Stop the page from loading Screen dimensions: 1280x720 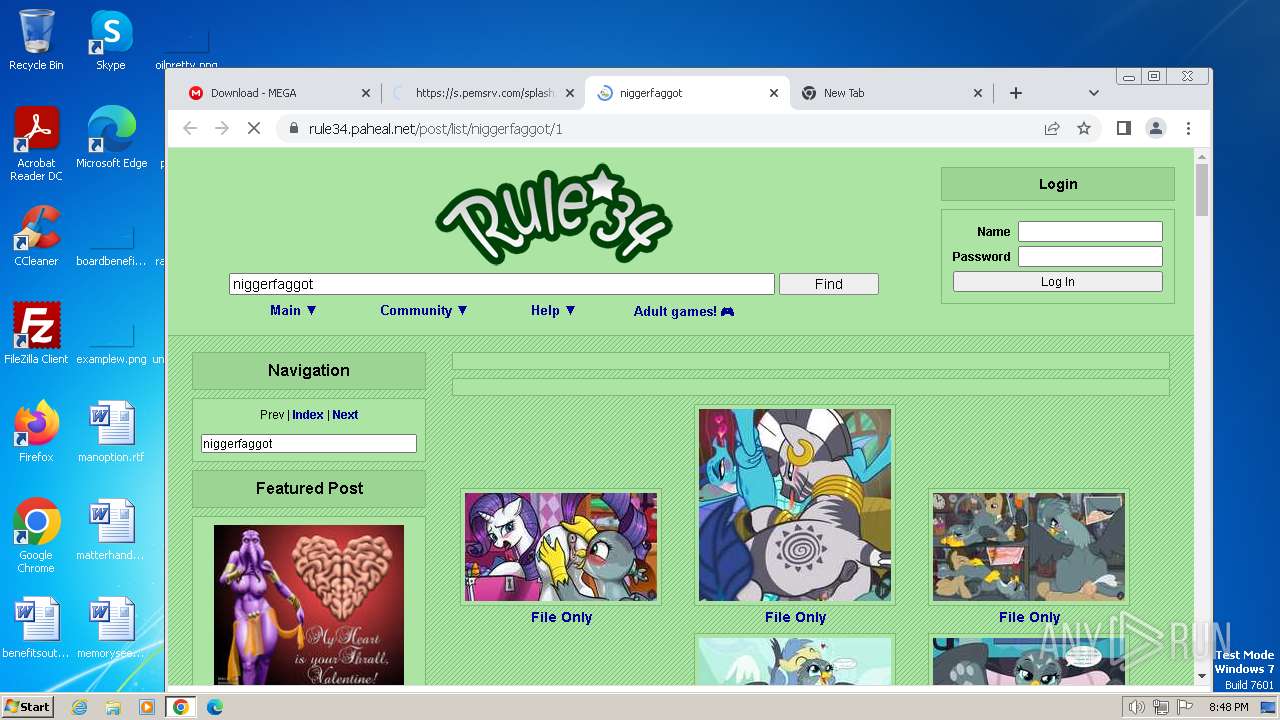253,128
